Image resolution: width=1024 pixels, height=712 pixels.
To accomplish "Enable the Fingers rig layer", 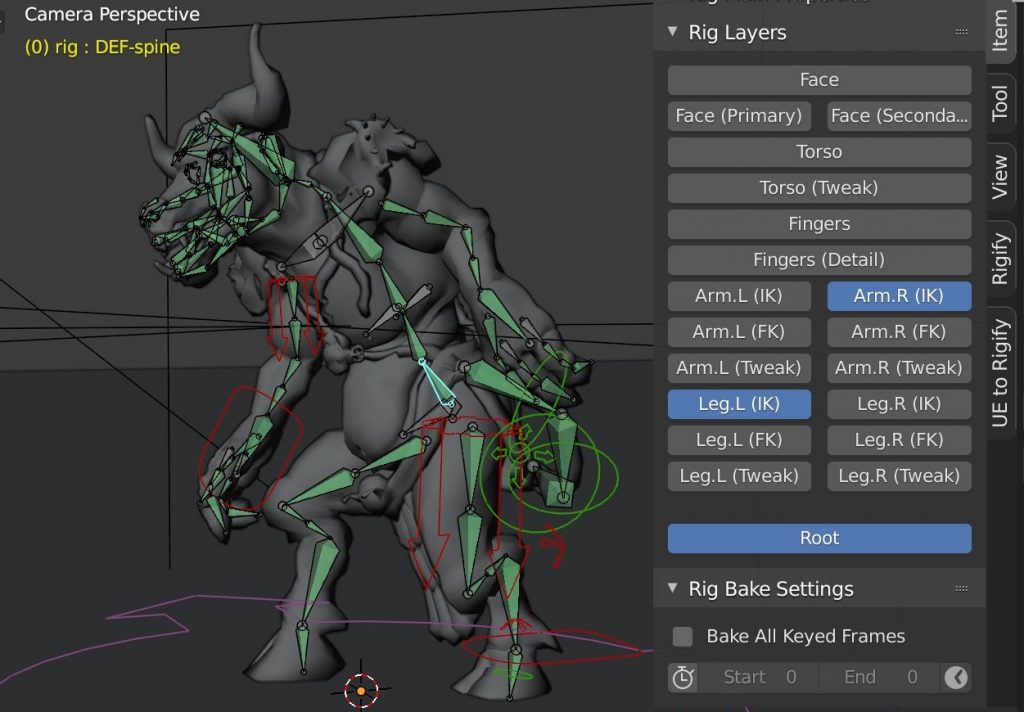I will coord(819,224).
